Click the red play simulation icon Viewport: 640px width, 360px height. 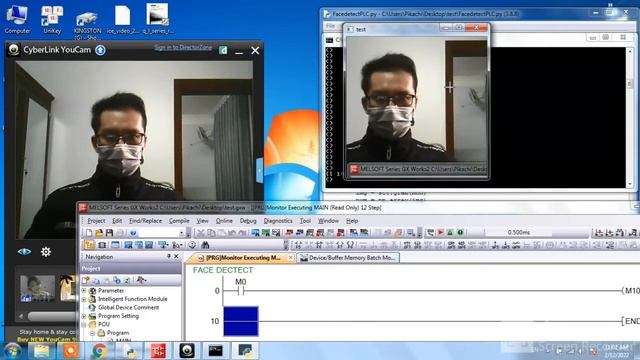click(x=440, y=233)
